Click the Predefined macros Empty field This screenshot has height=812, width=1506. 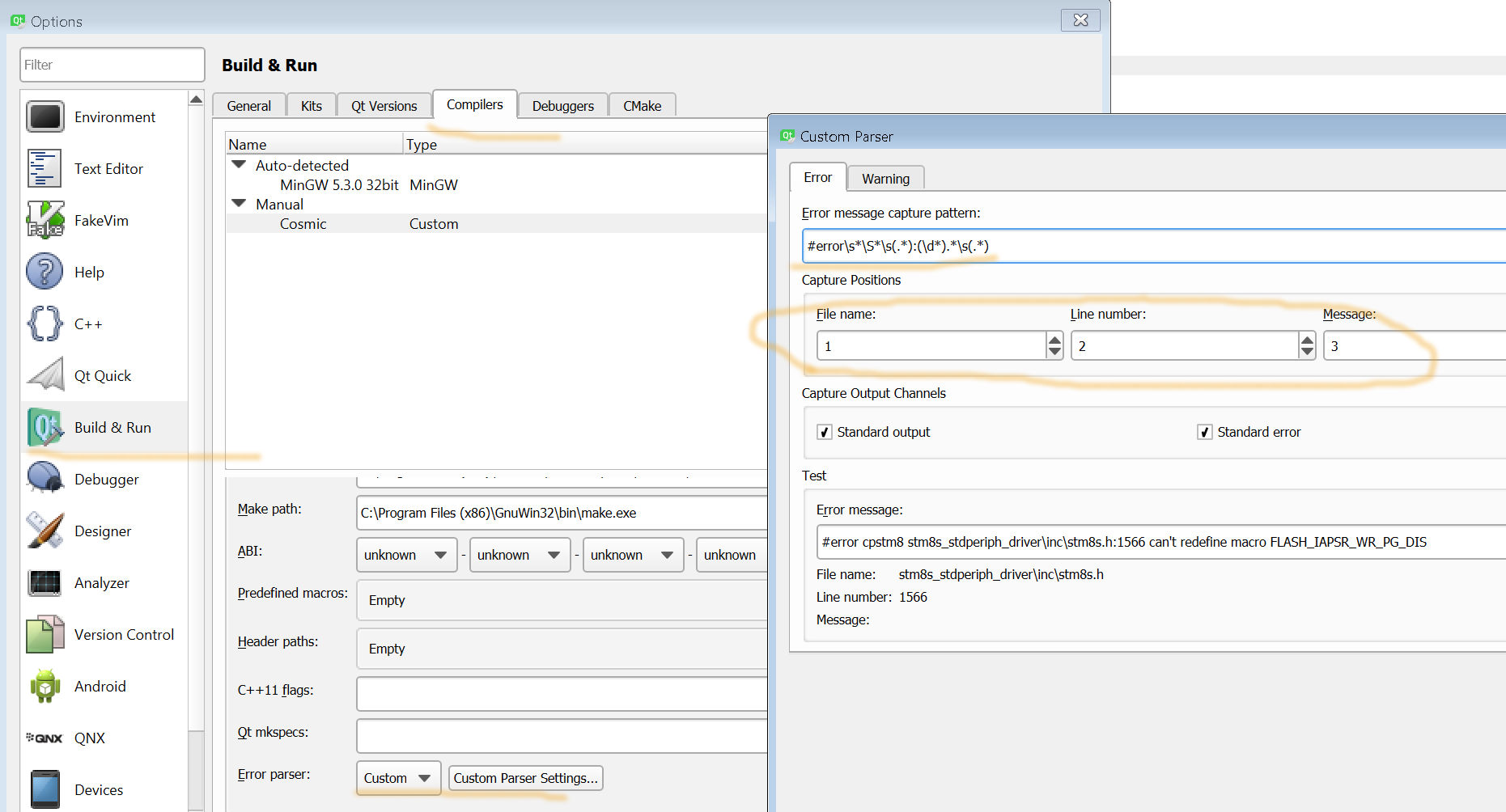pos(562,600)
